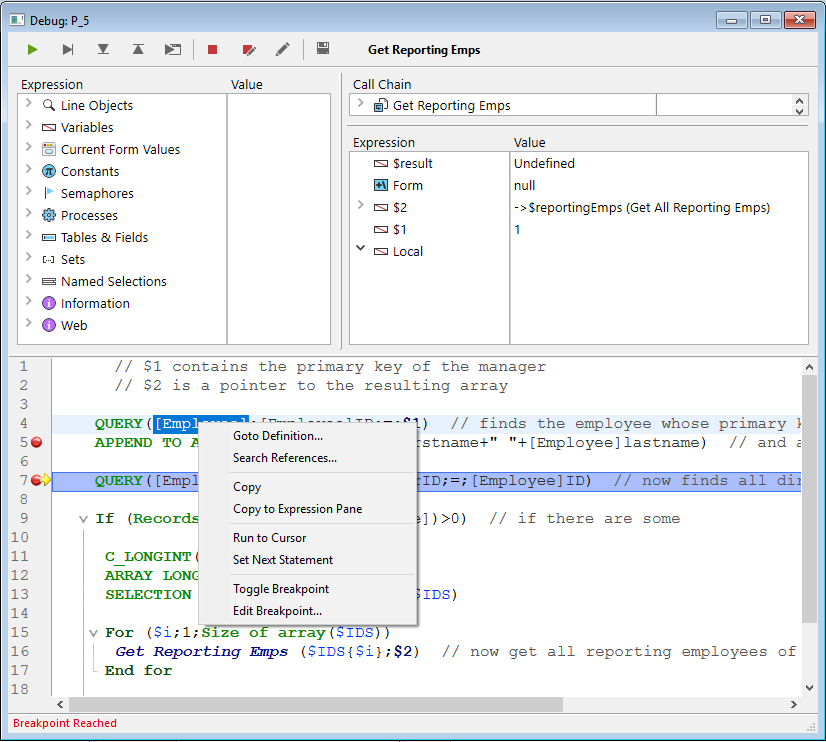This screenshot has height=742, width=826.
Task: Click the Save Settings floppy disk icon
Action: pyautogui.click(x=323, y=49)
